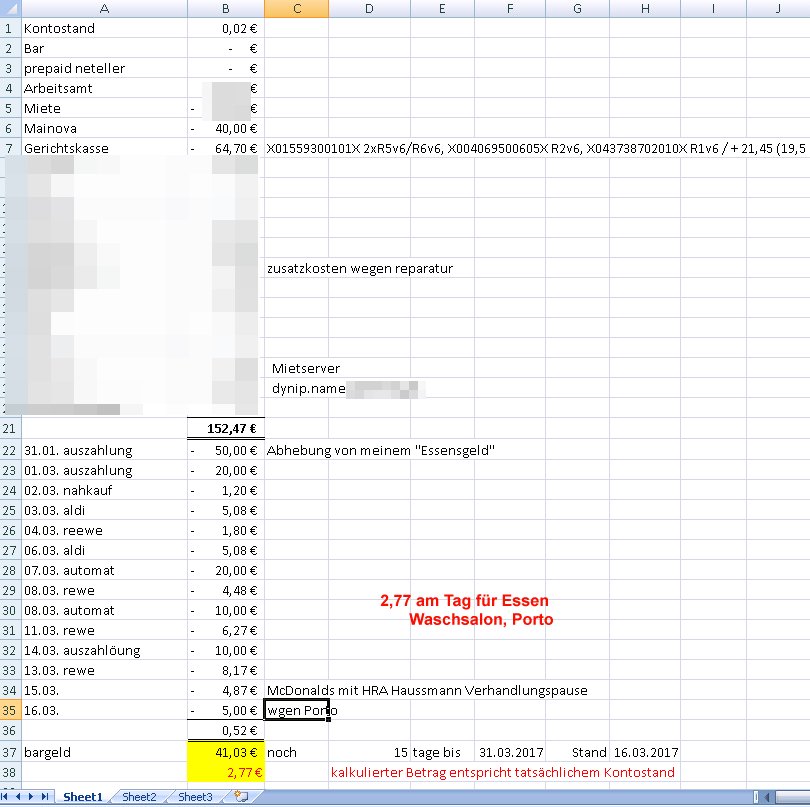Image resolution: width=810 pixels, height=807 pixels.
Task: Click the cell containing 'wgen Porto'
Action: [x=297, y=711]
